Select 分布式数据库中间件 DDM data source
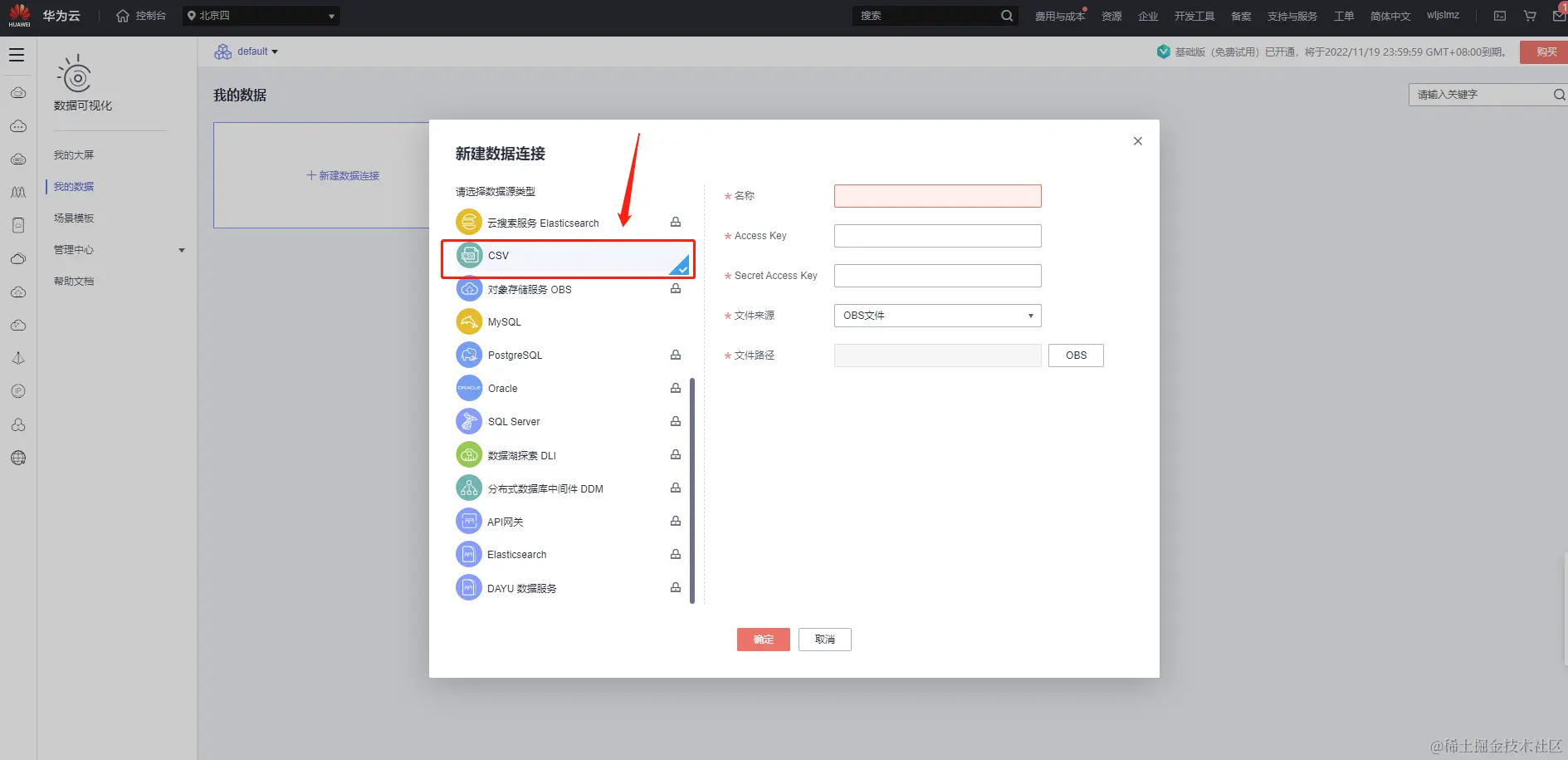 pyautogui.click(x=569, y=488)
